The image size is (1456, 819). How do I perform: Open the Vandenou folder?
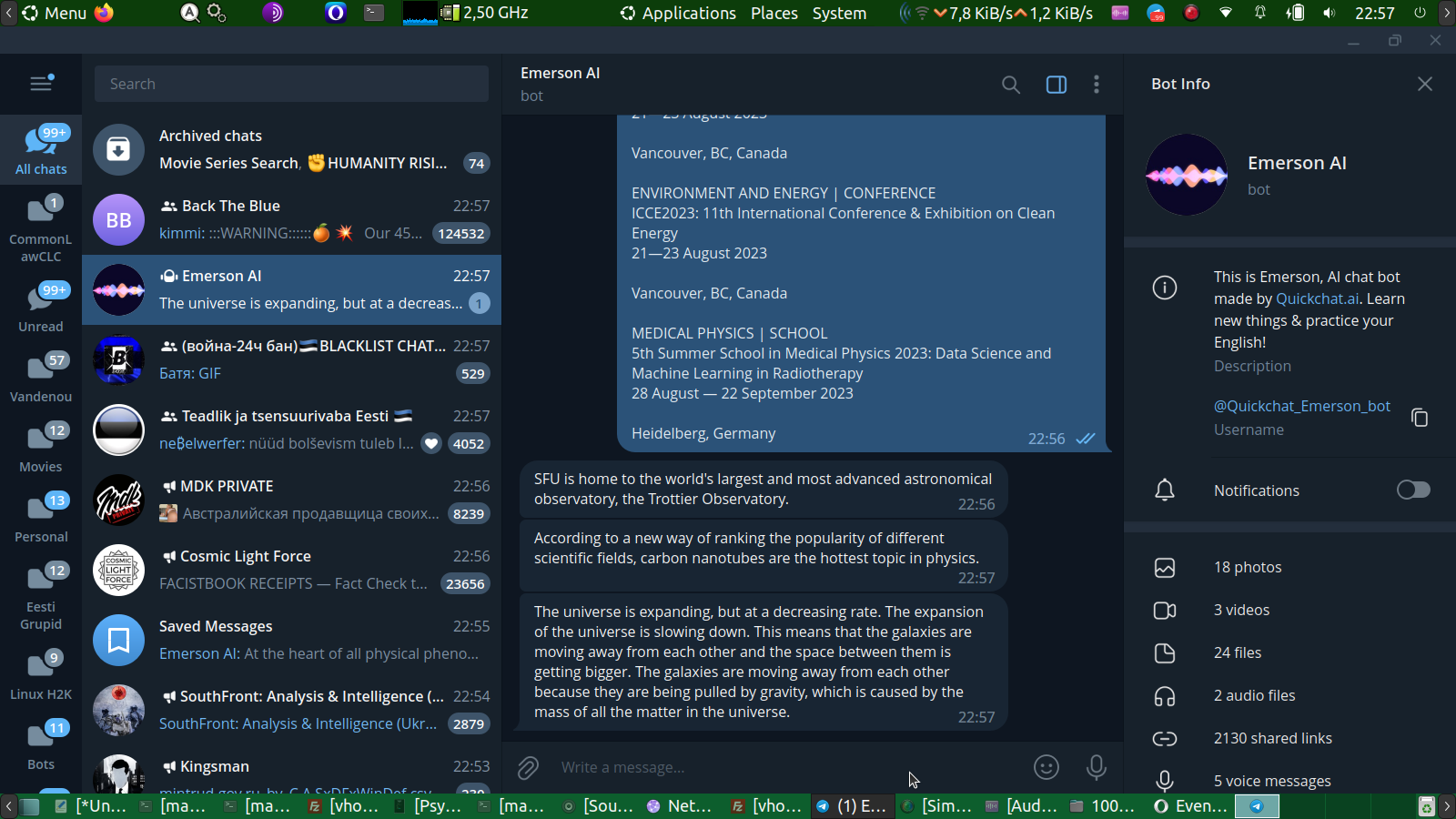pos(41,378)
